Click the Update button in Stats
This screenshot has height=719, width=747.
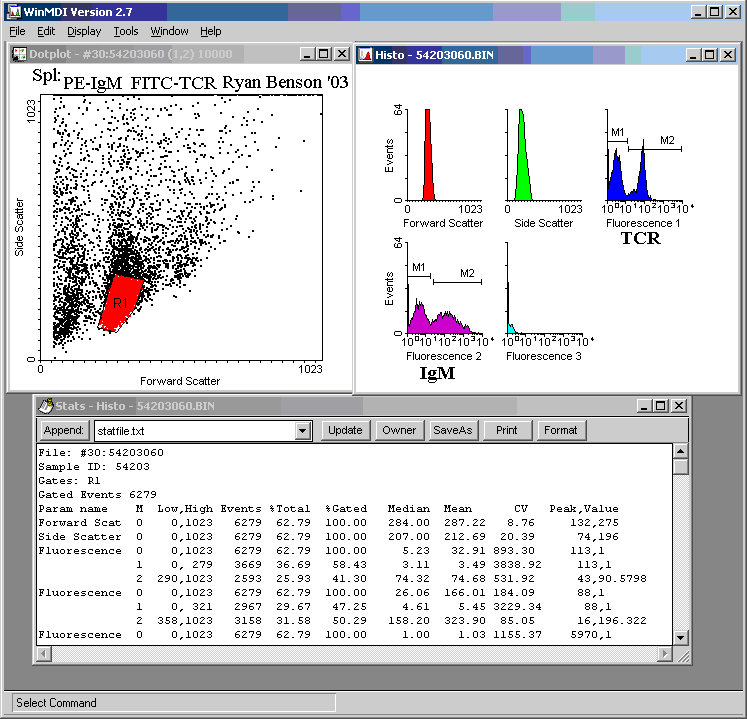[x=345, y=430]
